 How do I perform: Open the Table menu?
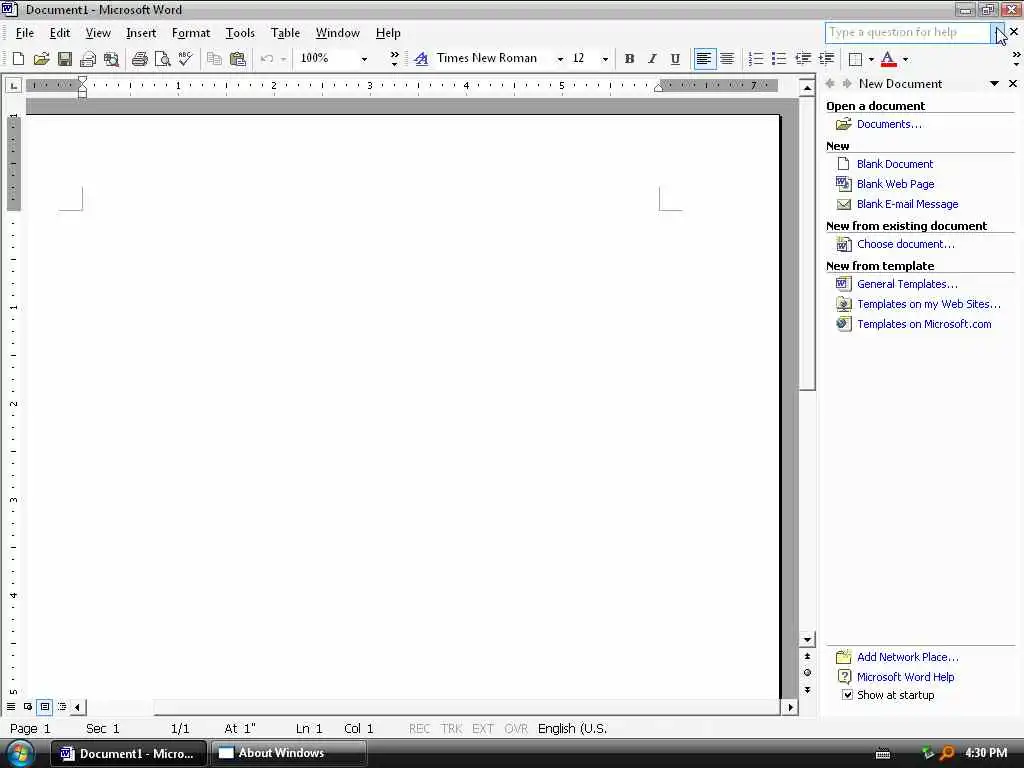point(285,33)
